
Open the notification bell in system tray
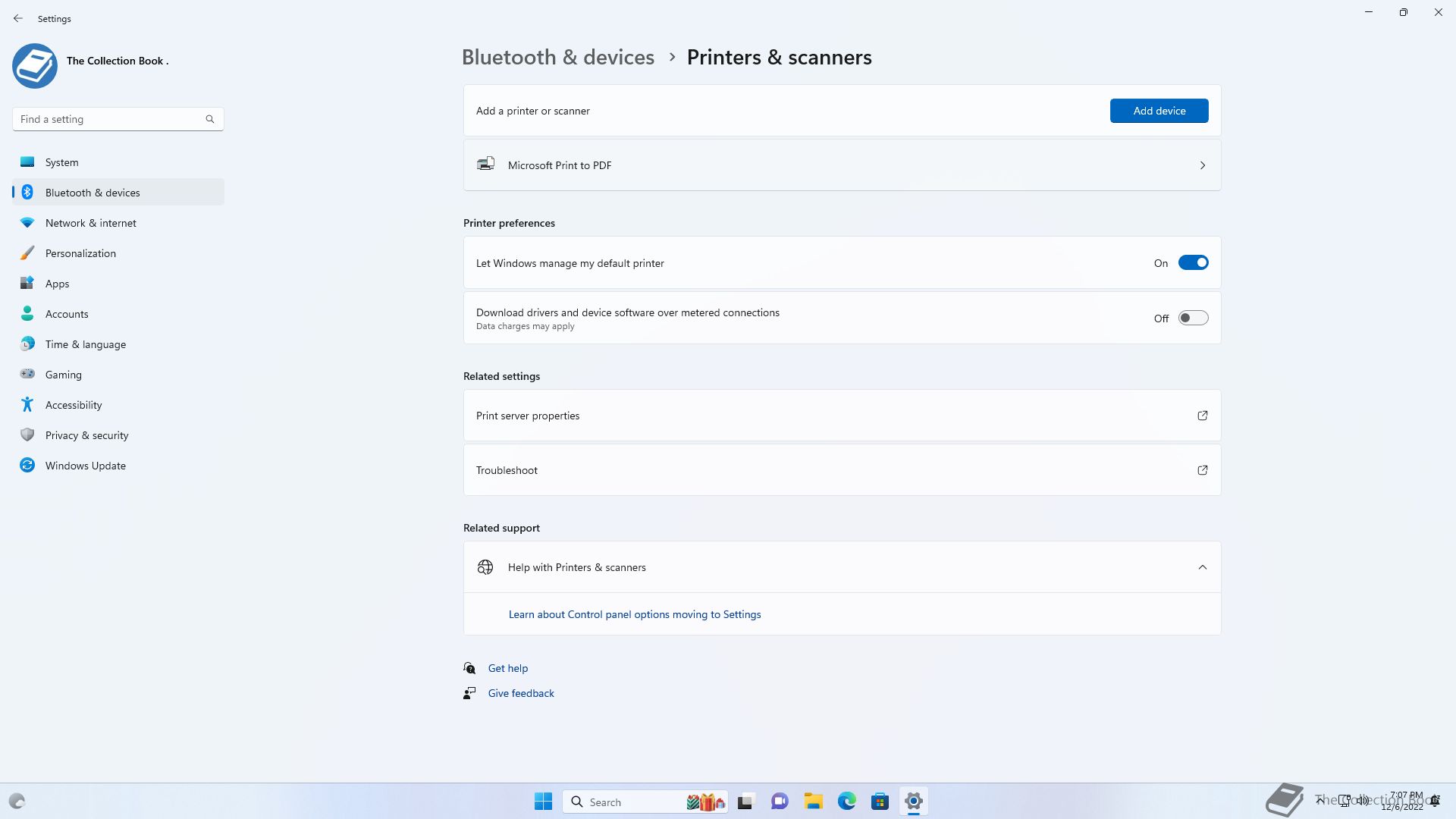[x=1435, y=802]
